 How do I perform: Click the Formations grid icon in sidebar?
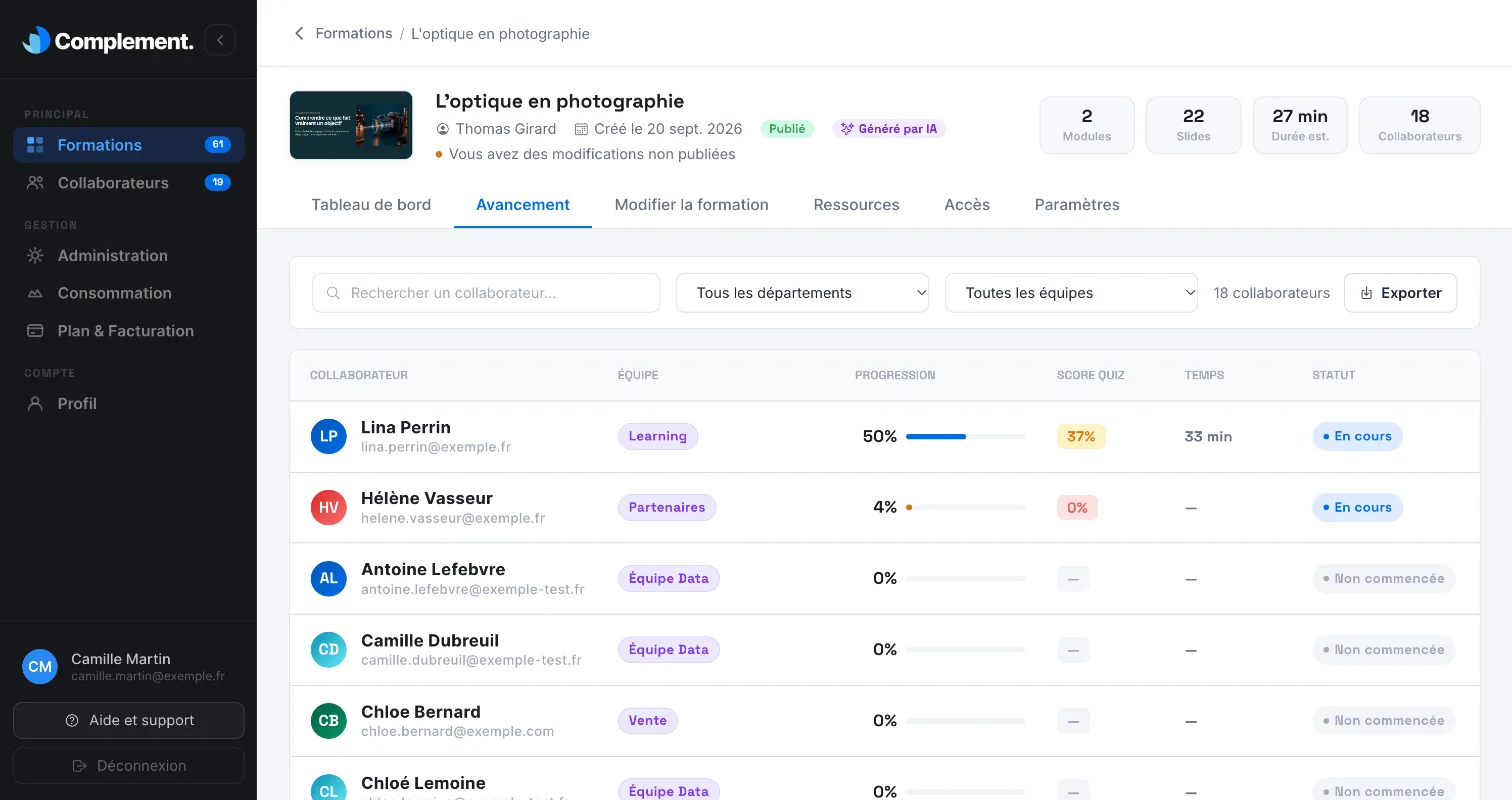point(35,145)
